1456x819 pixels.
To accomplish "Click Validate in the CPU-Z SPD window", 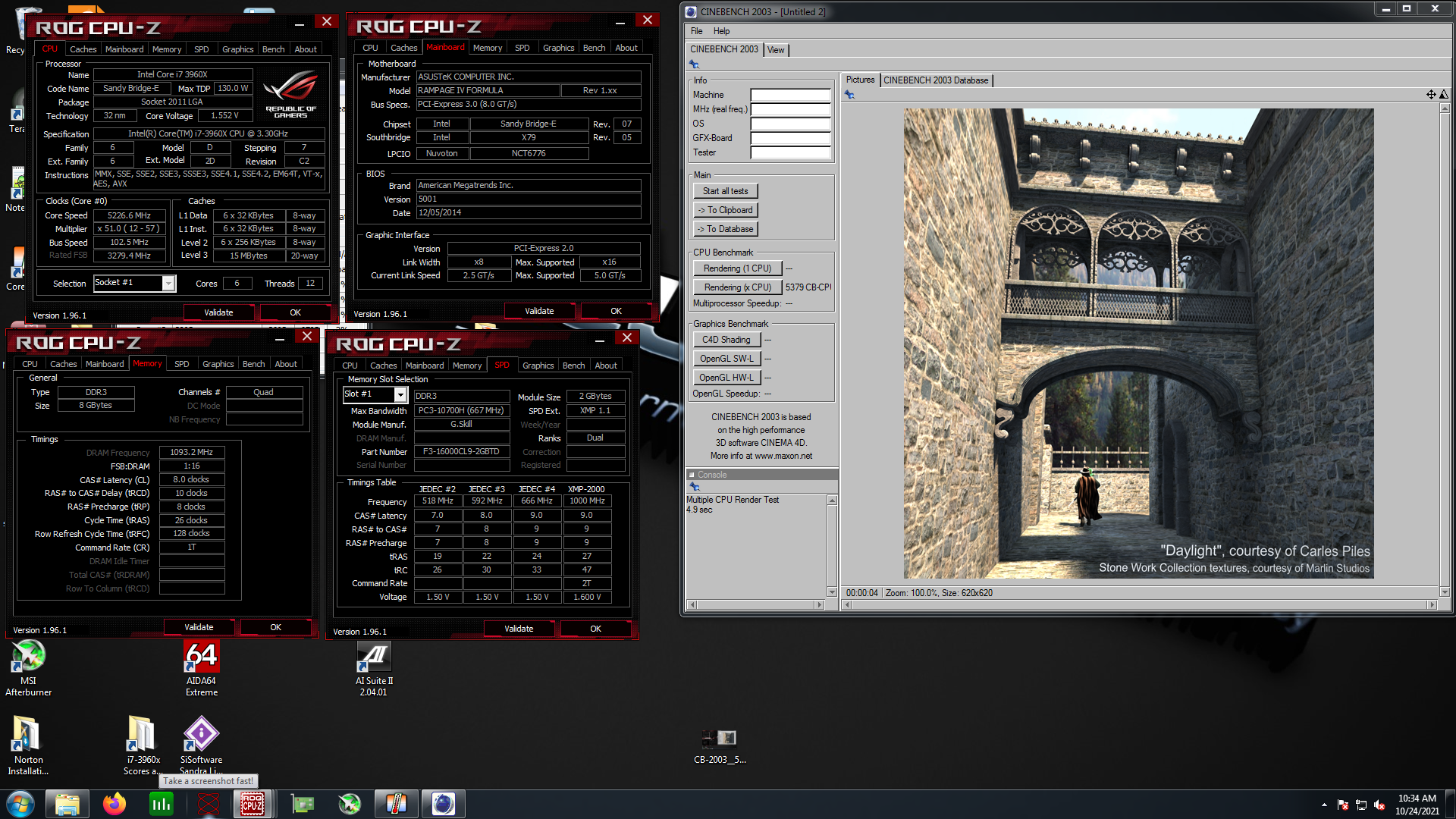I will [x=519, y=629].
